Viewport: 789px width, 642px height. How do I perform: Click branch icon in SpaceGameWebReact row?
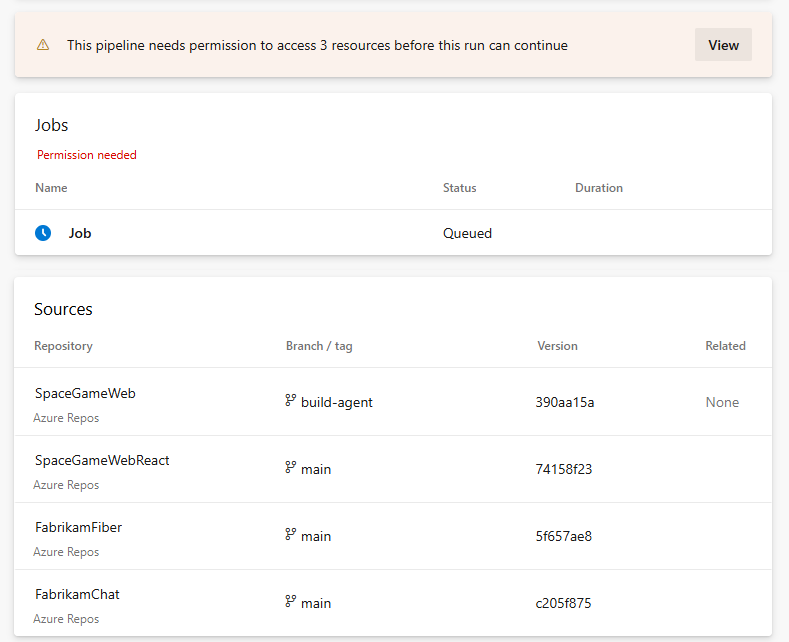[291, 468]
